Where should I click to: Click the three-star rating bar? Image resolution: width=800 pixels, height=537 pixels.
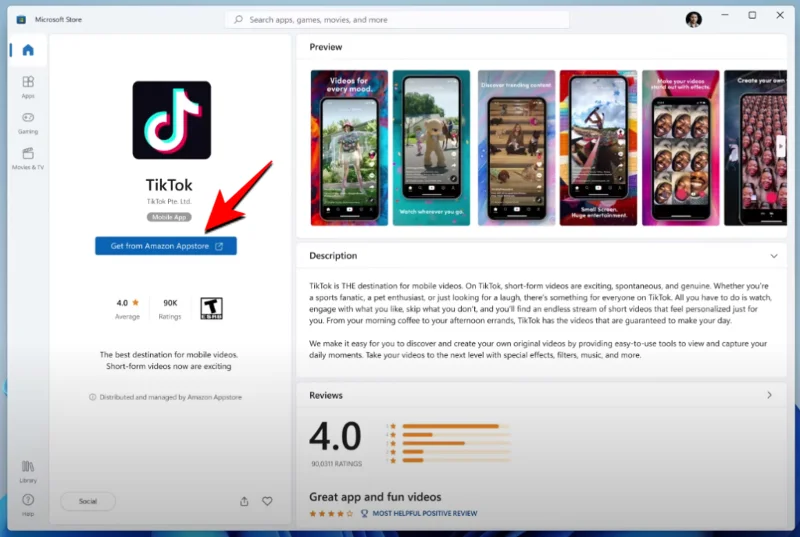pyautogui.click(x=456, y=443)
